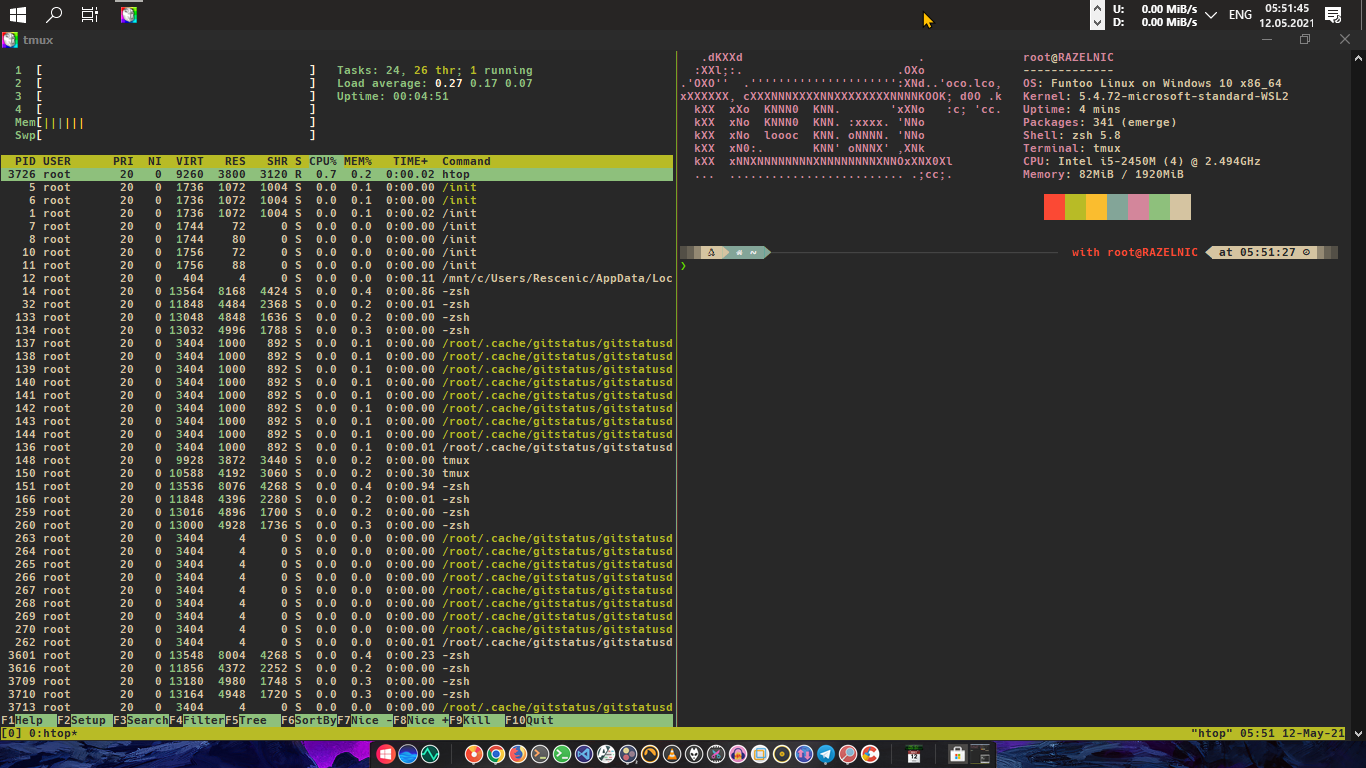Image resolution: width=1366 pixels, height=768 pixels.
Task: Sort htop by the CPU% column header
Action: click(x=323, y=161)
